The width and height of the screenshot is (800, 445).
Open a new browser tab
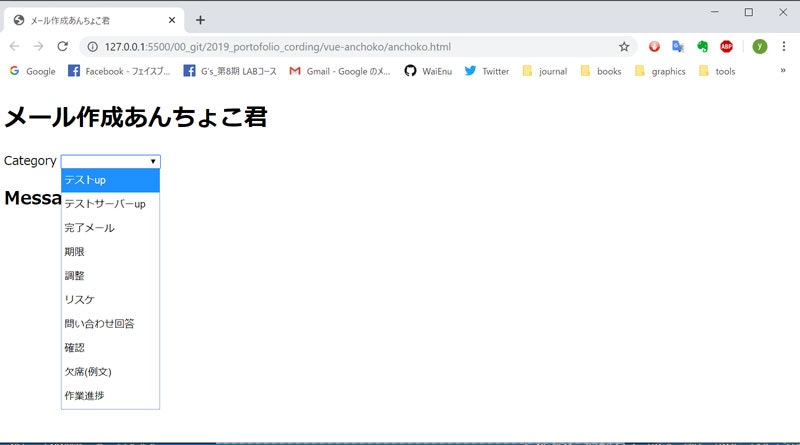coord(201,20)
